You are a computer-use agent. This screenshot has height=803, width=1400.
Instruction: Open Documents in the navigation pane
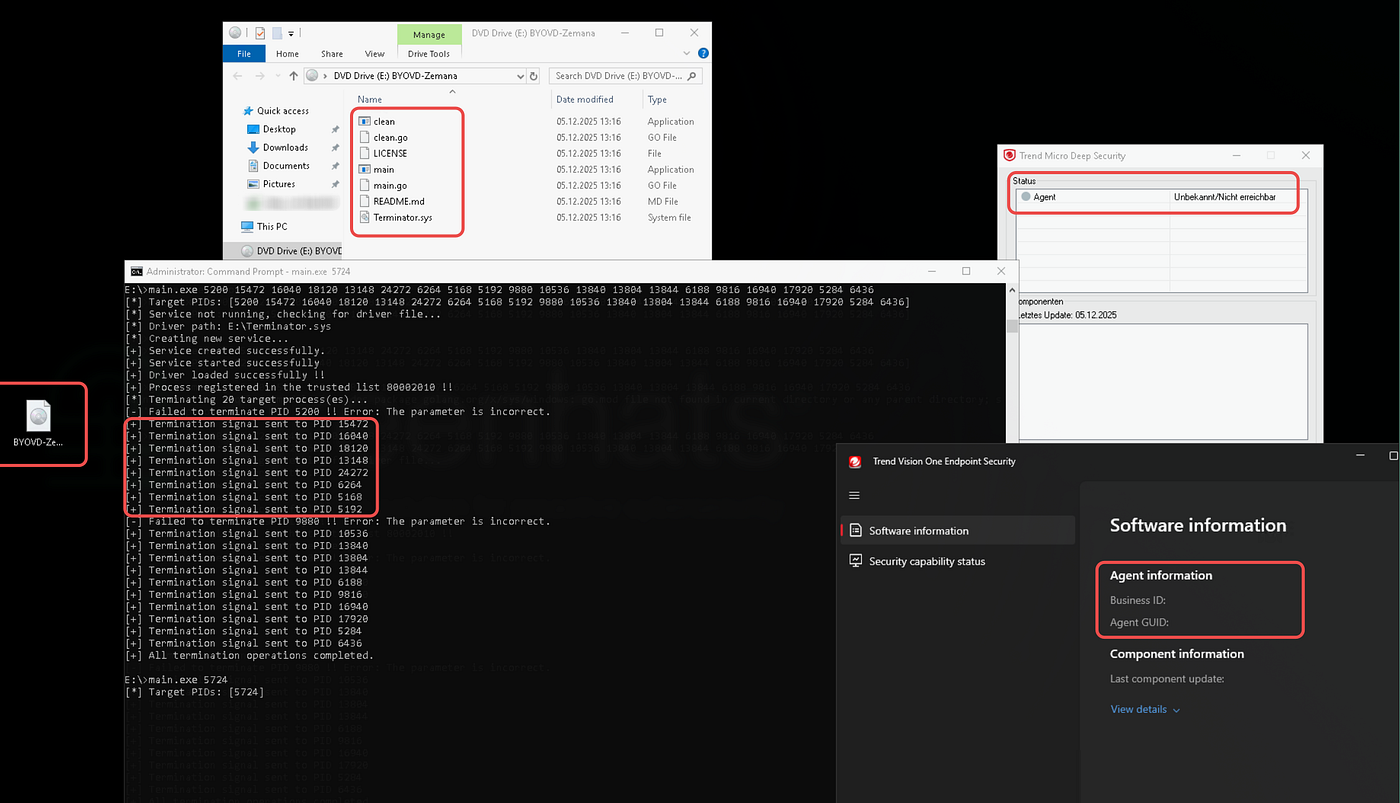point(286,166)
